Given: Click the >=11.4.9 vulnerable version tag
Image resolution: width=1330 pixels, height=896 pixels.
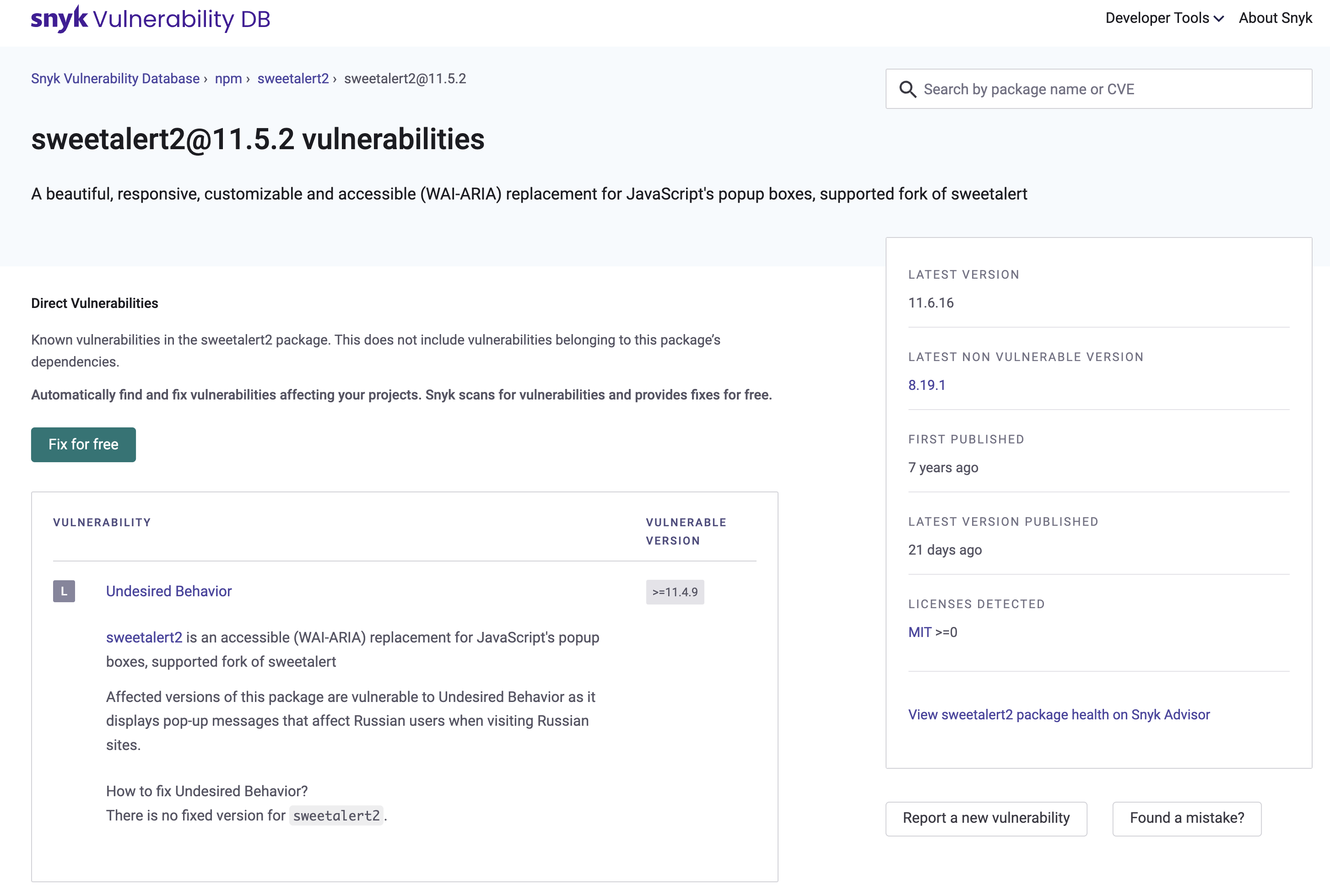Looking at the screenshot, I should click(x=675, y=592).
